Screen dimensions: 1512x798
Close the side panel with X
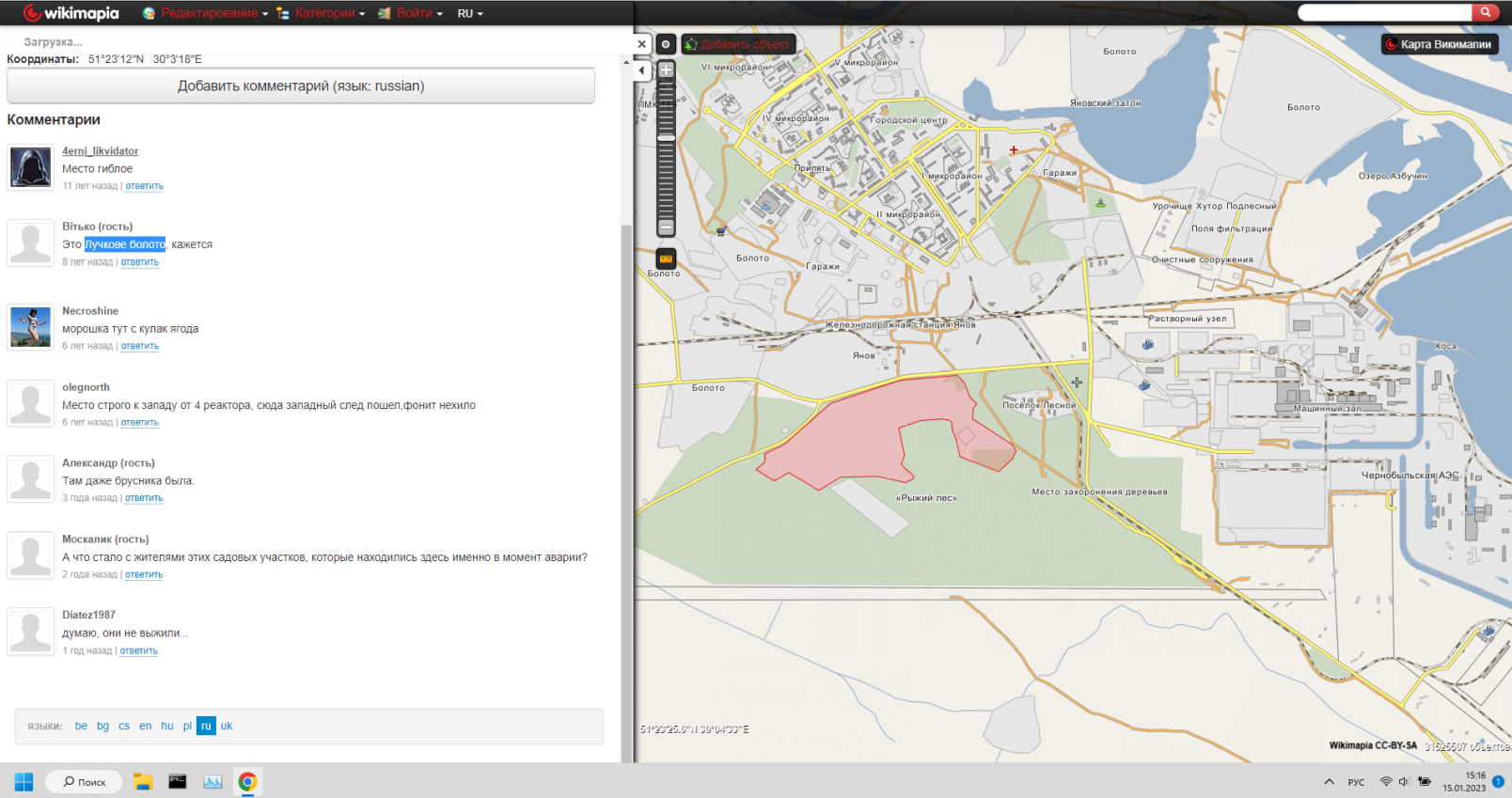point(641,44)
